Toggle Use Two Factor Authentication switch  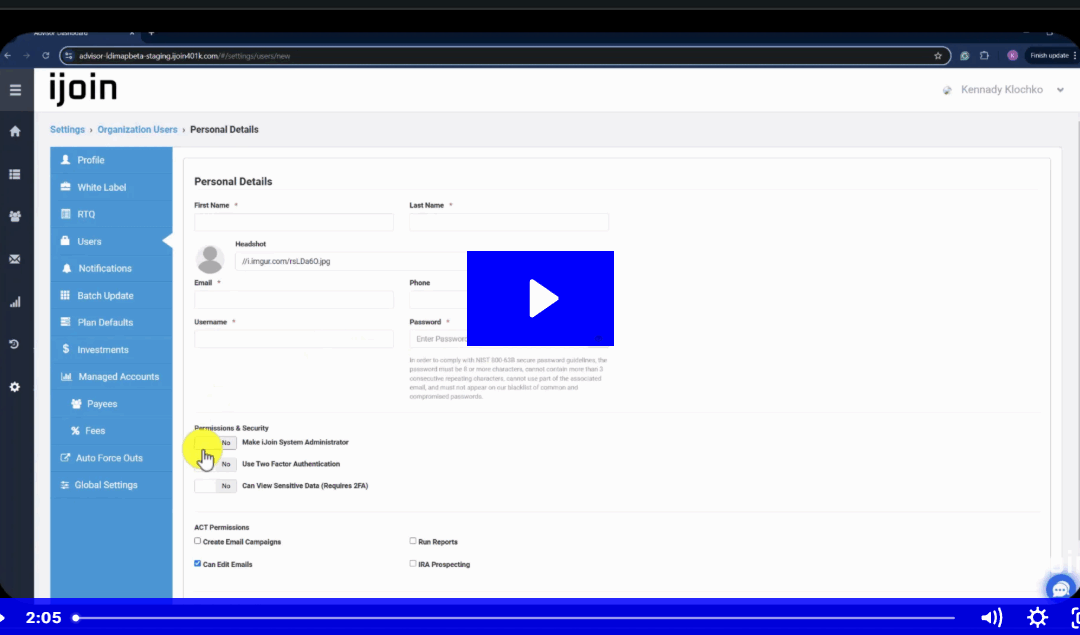point(215,464)
